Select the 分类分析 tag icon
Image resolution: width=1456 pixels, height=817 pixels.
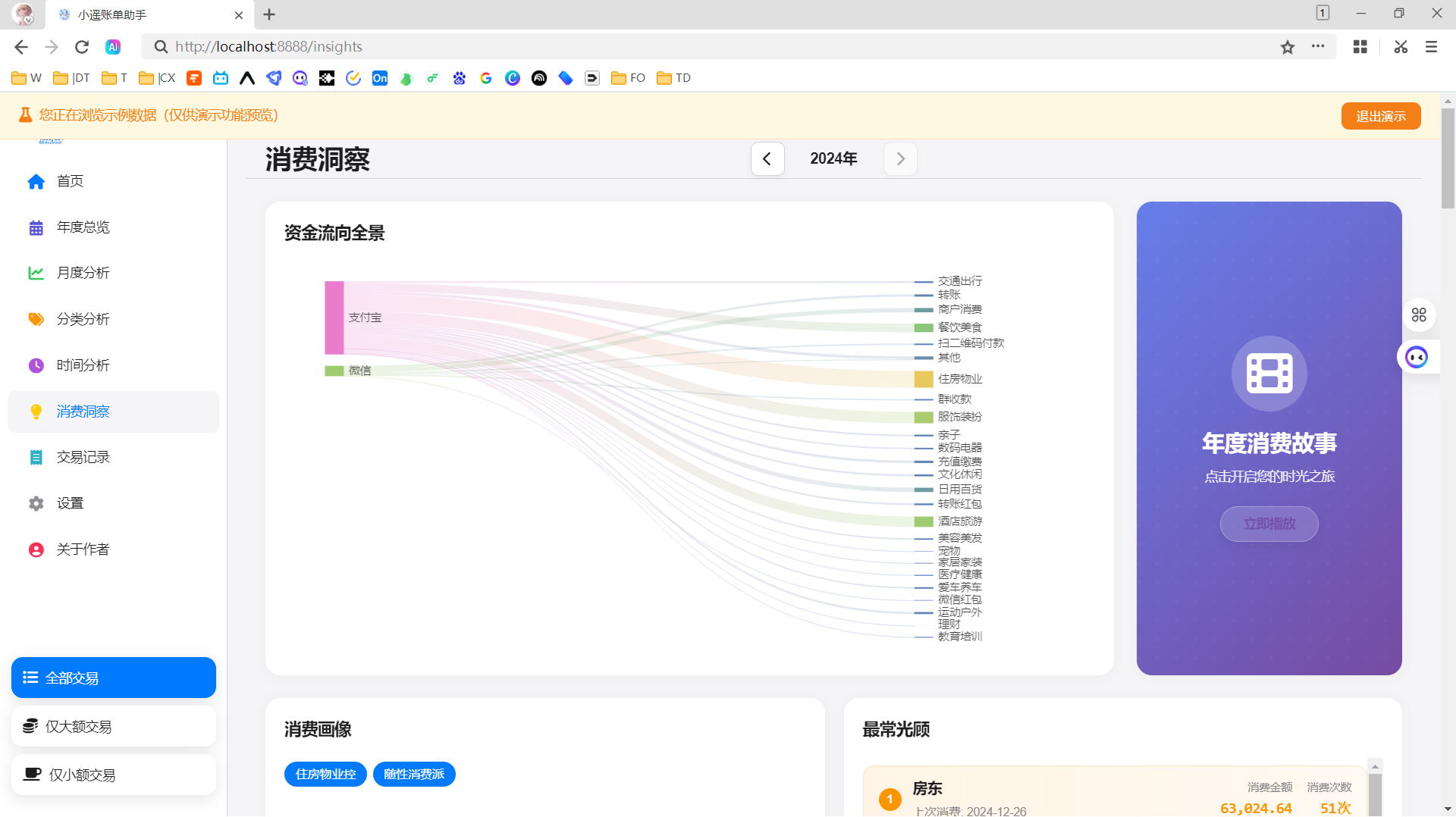click(36, 320)
